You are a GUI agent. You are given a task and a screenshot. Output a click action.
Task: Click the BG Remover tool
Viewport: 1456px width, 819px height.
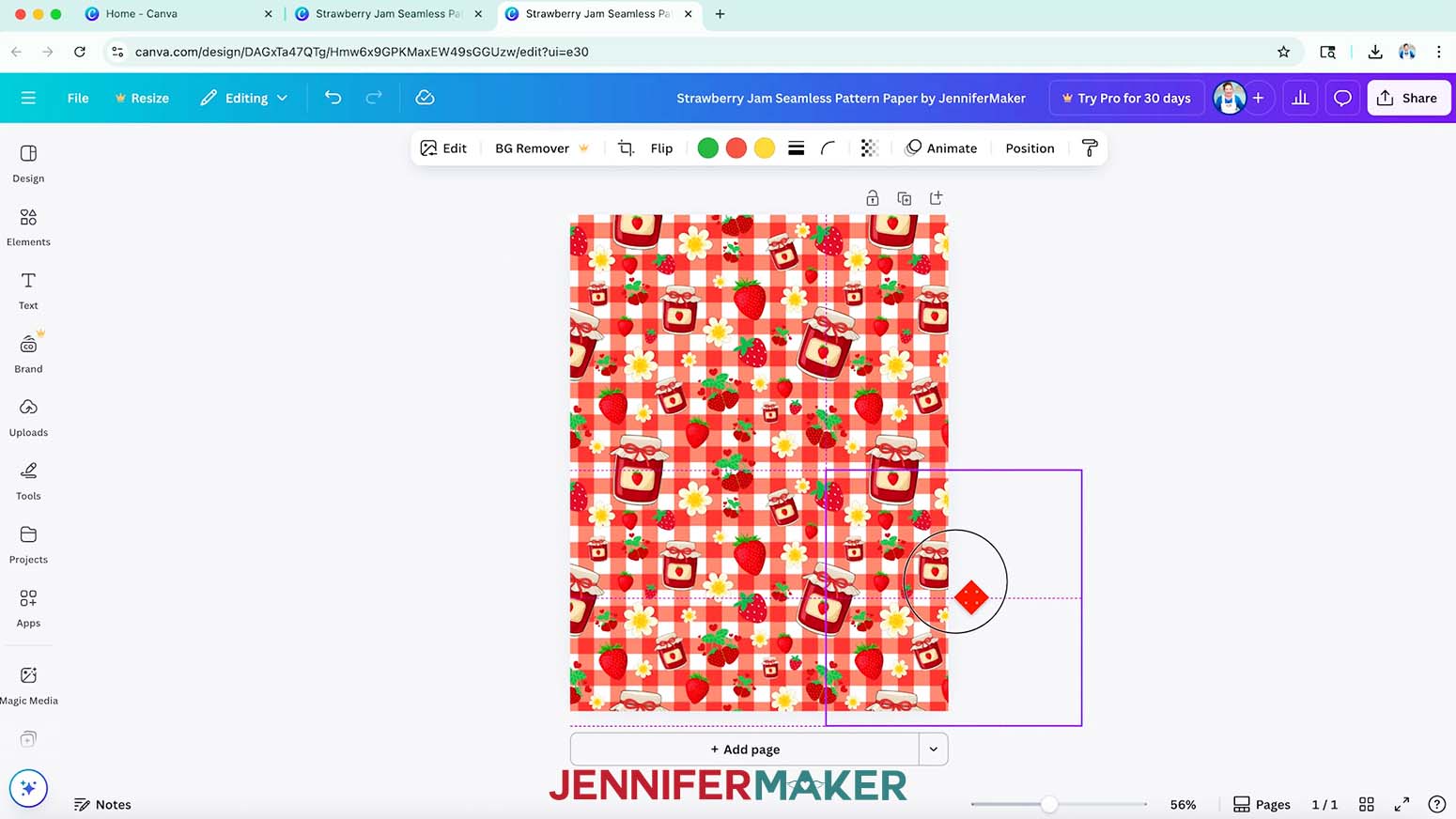[x=542, y=148]
